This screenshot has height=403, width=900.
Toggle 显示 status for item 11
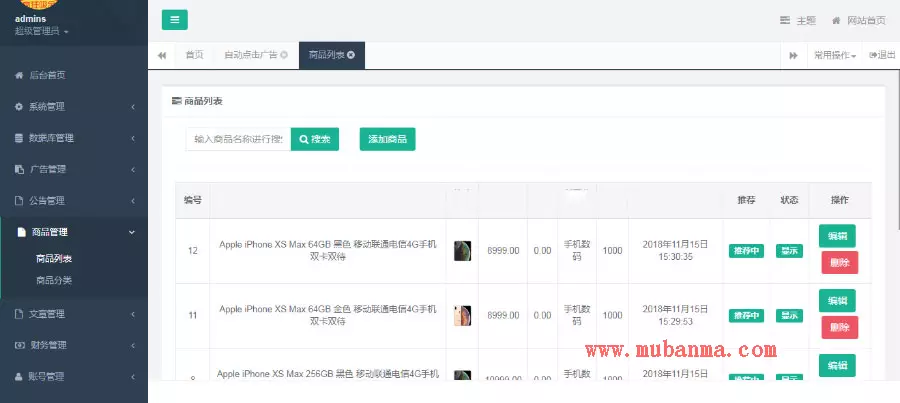pos(789,315)
